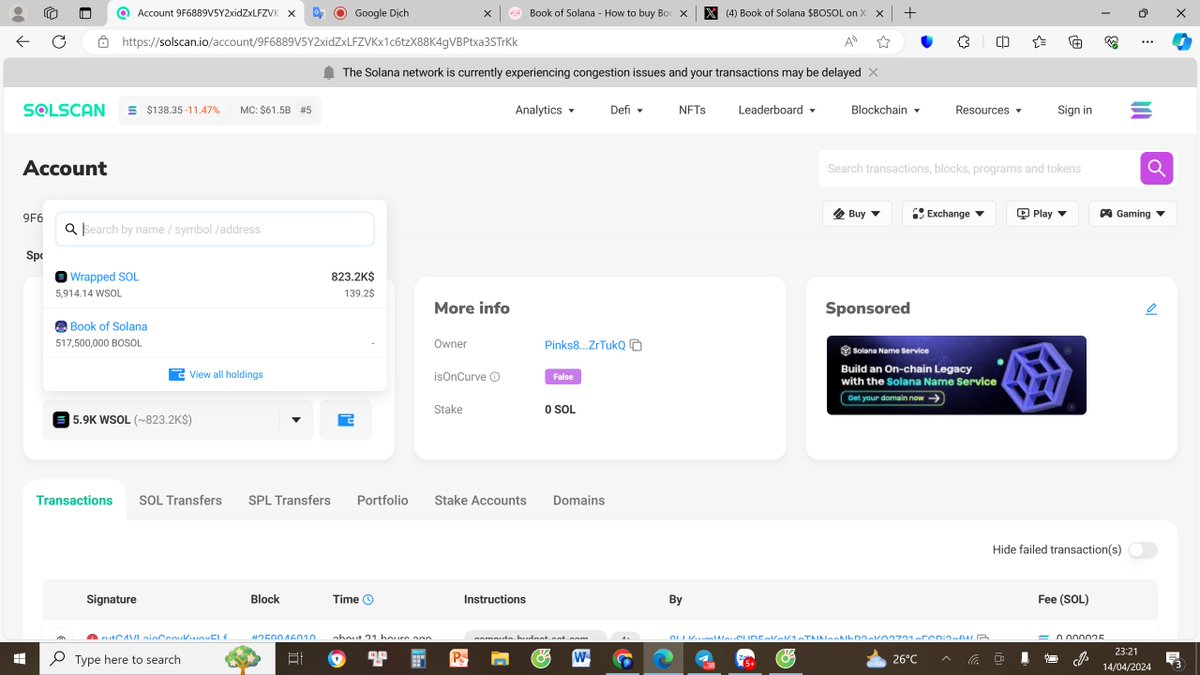The image size is (1200, 675).
Task: Click Sign in link
Action: pyautogui.click(x=1074, y=110)
